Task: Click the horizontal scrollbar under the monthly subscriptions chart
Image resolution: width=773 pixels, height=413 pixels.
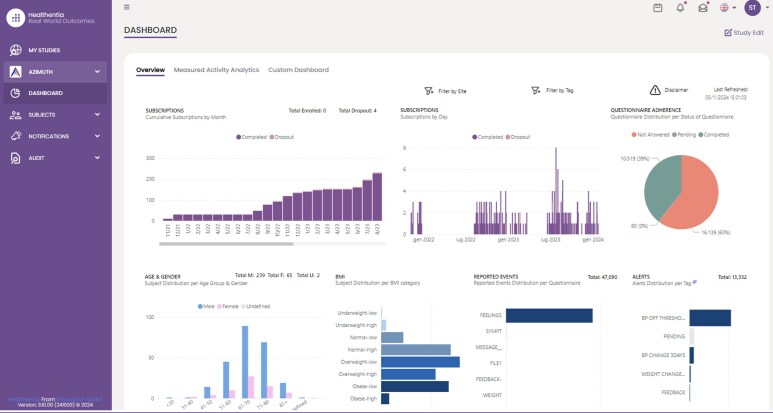Action: click(x=220, y=243)
